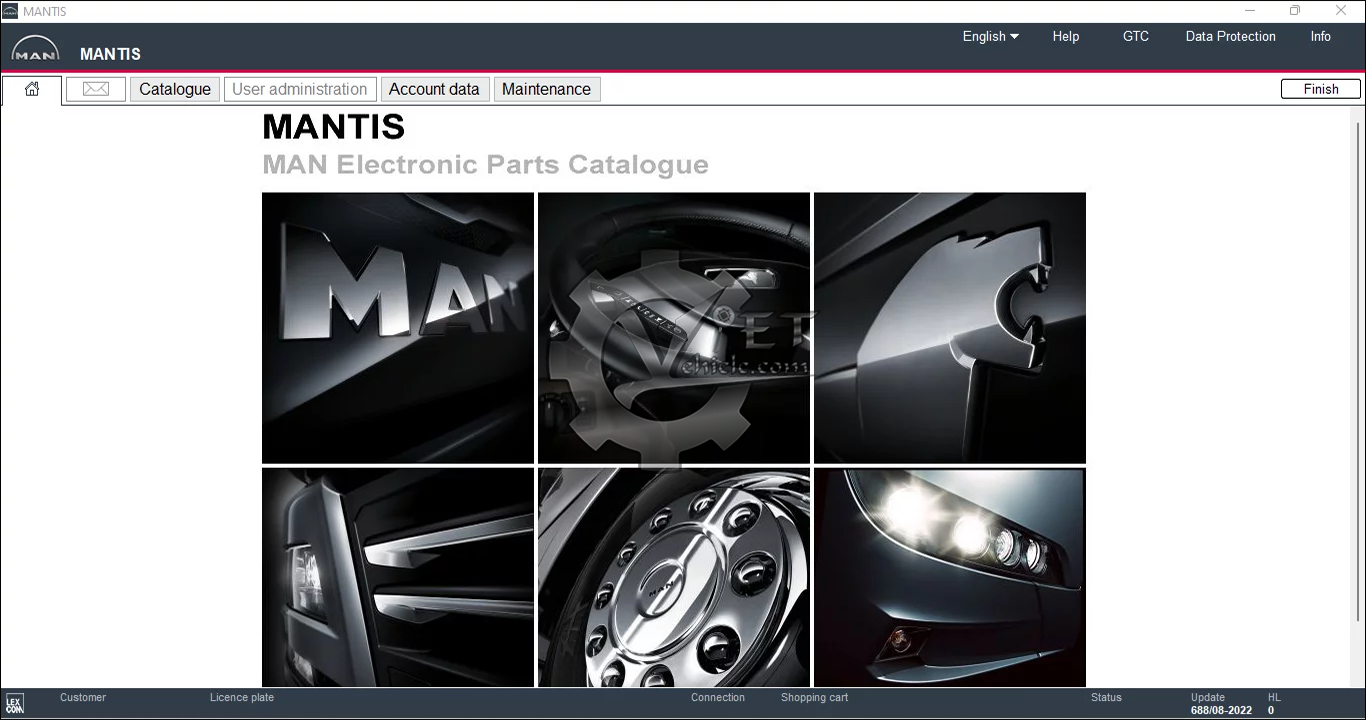
Task: Open the GTC link
Action: pos(1136,36)
